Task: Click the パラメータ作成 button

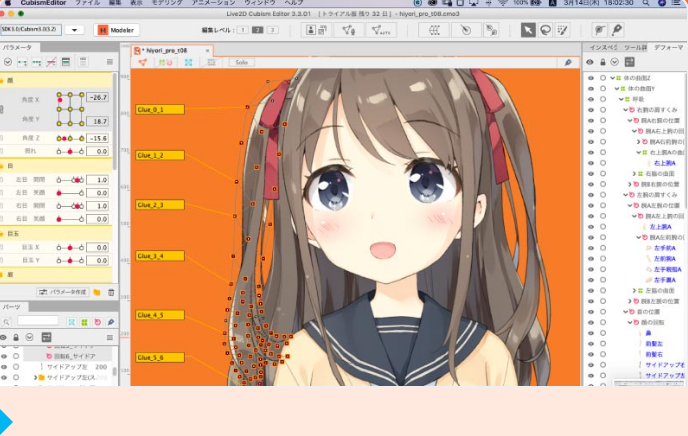Action: coord(63,292)
